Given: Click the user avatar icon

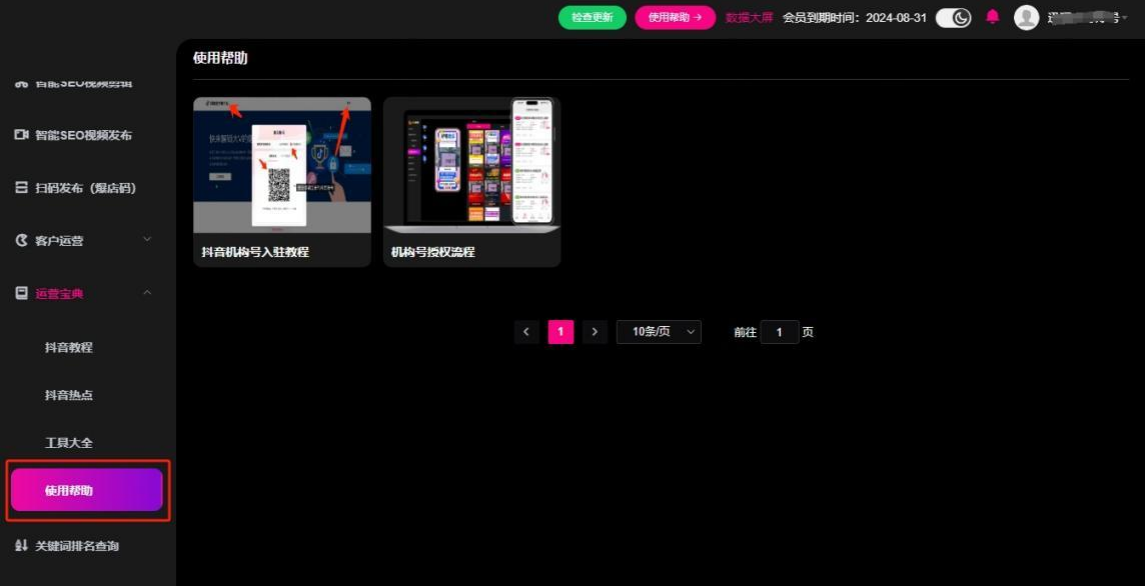Looking at the screenshot, I should coord(1026,17).
